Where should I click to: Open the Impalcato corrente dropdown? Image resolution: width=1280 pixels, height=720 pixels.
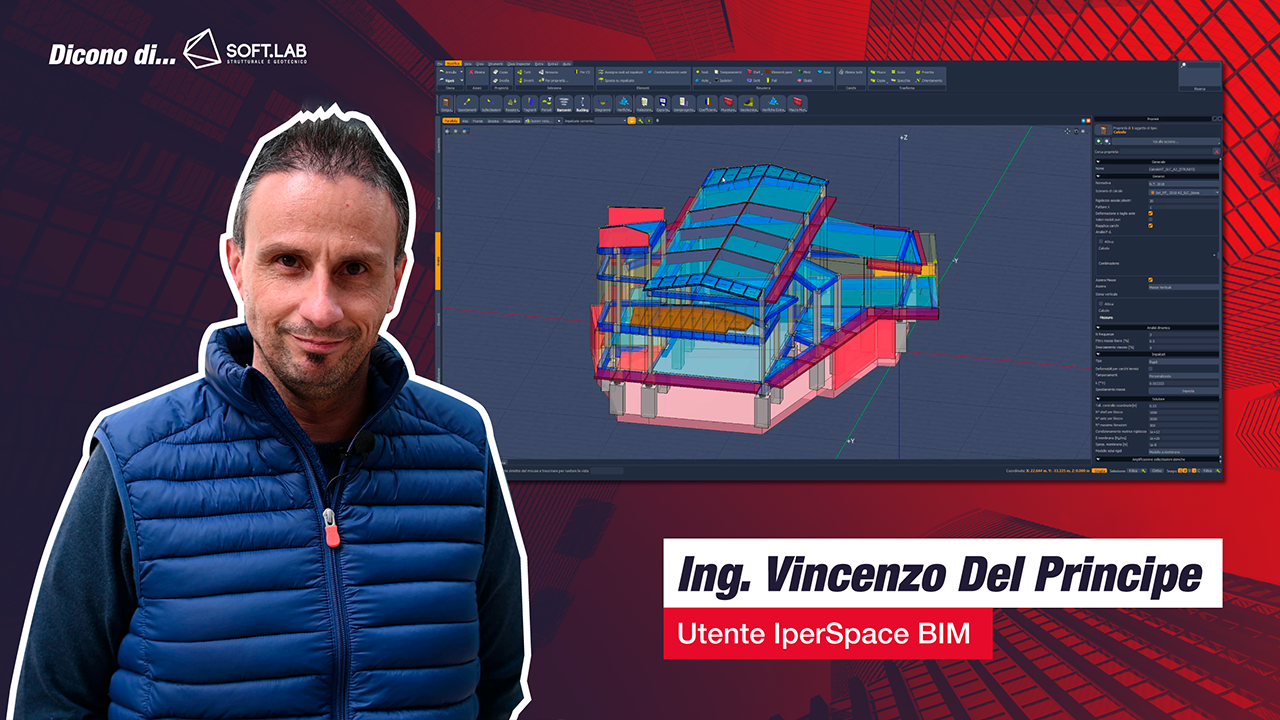[610, 121]
